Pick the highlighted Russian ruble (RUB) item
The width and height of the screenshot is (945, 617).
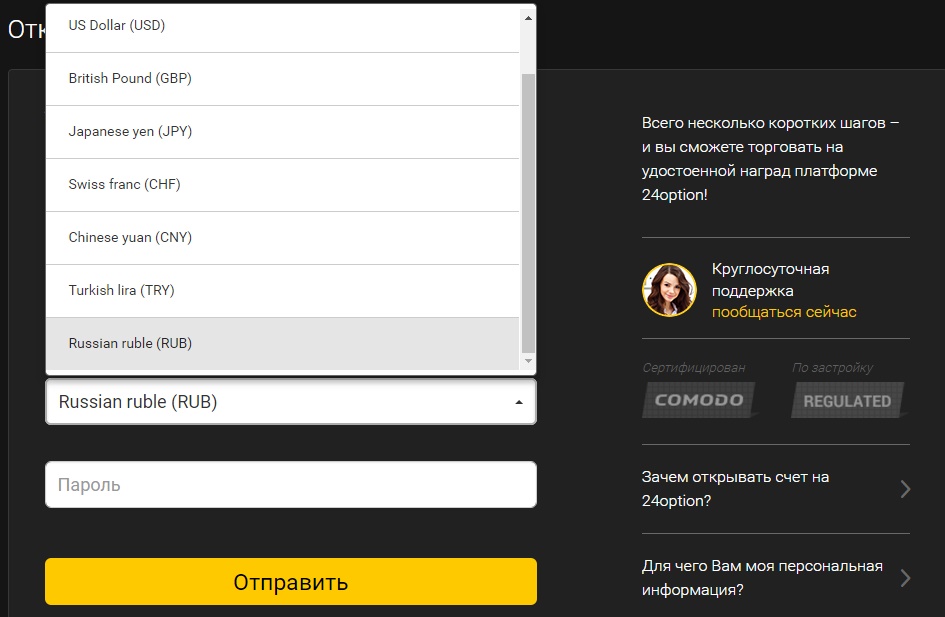tap(283, 343)
